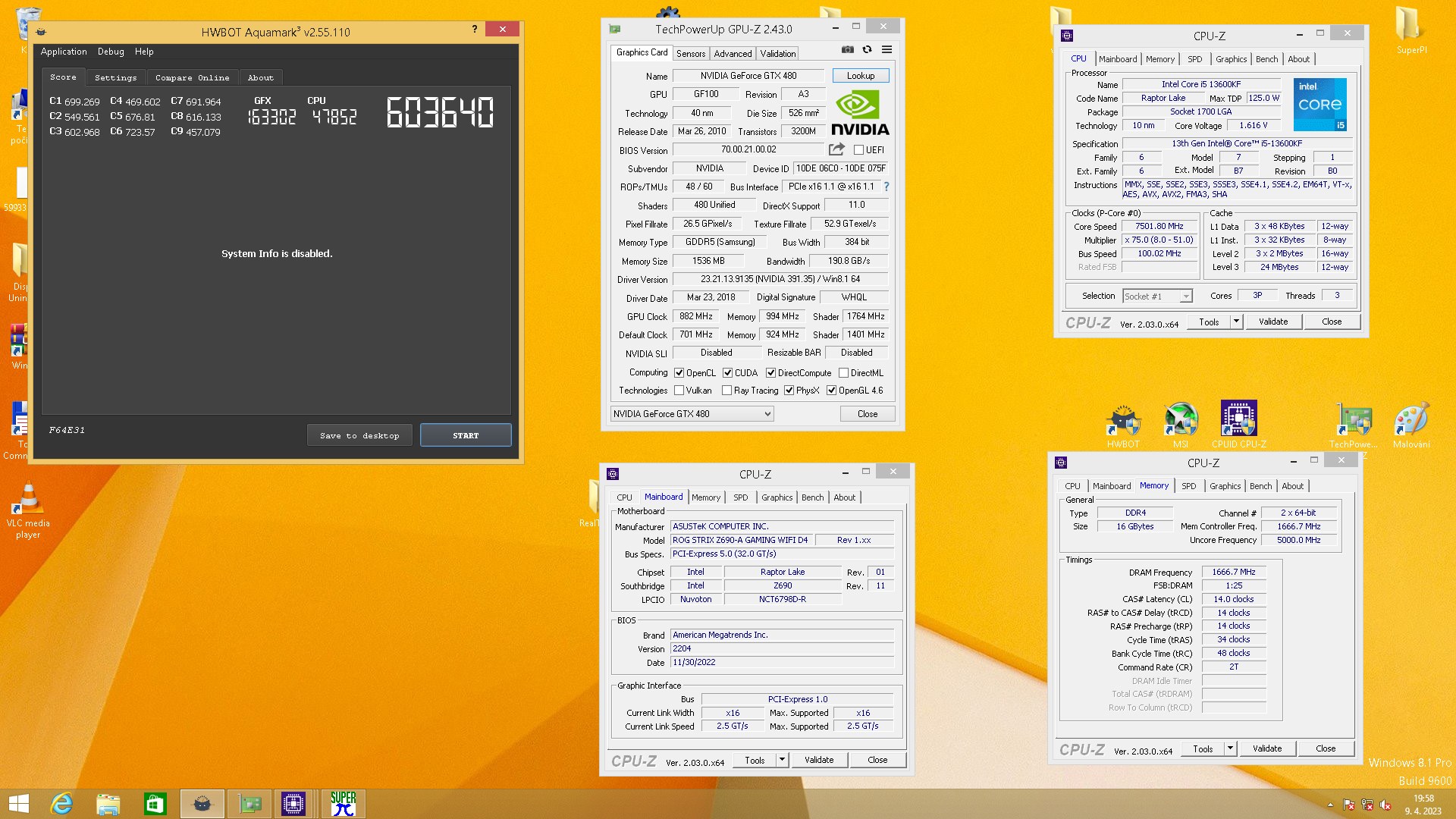Switch to Super PI taskbar icon
1456x819 pixels.
(x=343, y=804)
